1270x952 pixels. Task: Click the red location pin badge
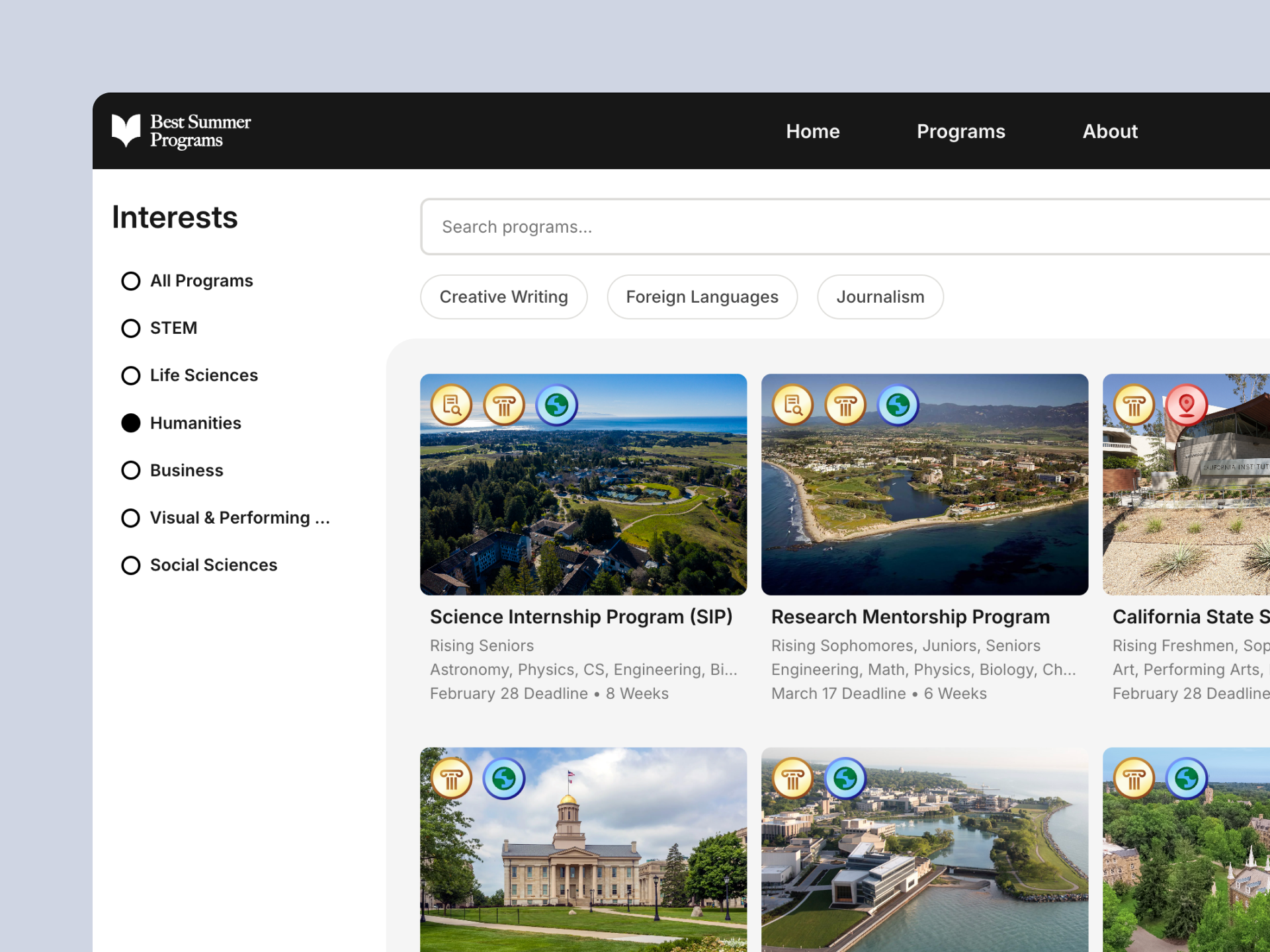pyautogui.click(x=1187, y=405)
